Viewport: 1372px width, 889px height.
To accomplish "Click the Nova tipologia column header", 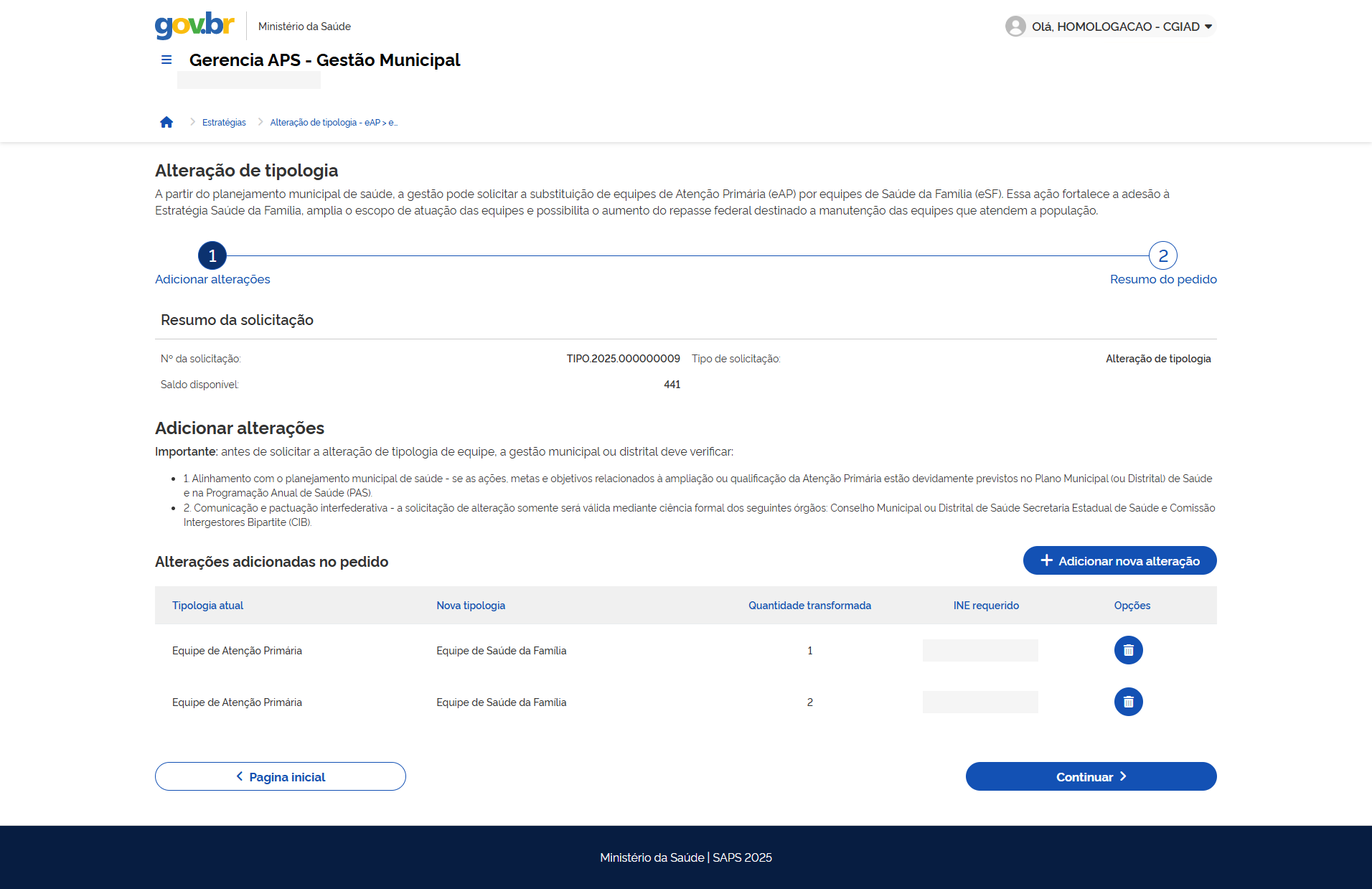I will tap(471, 606).
